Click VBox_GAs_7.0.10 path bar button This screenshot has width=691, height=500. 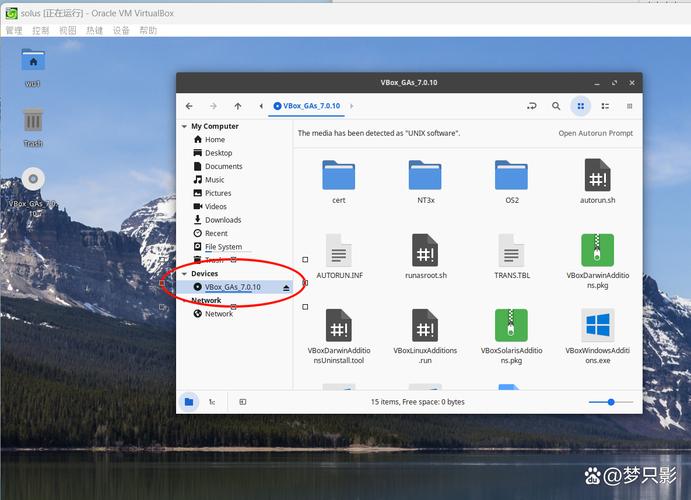pyautogui.click(x=307, y=106)
